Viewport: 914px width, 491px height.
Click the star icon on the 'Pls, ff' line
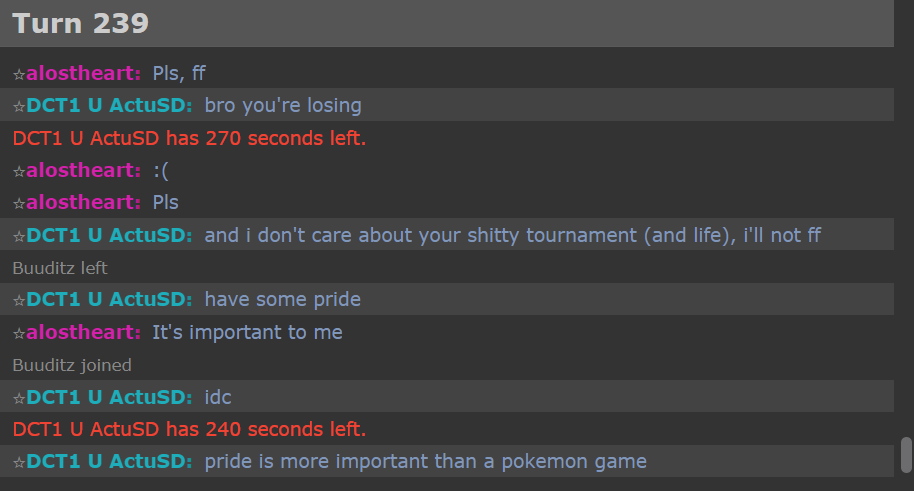pos(19,73)
